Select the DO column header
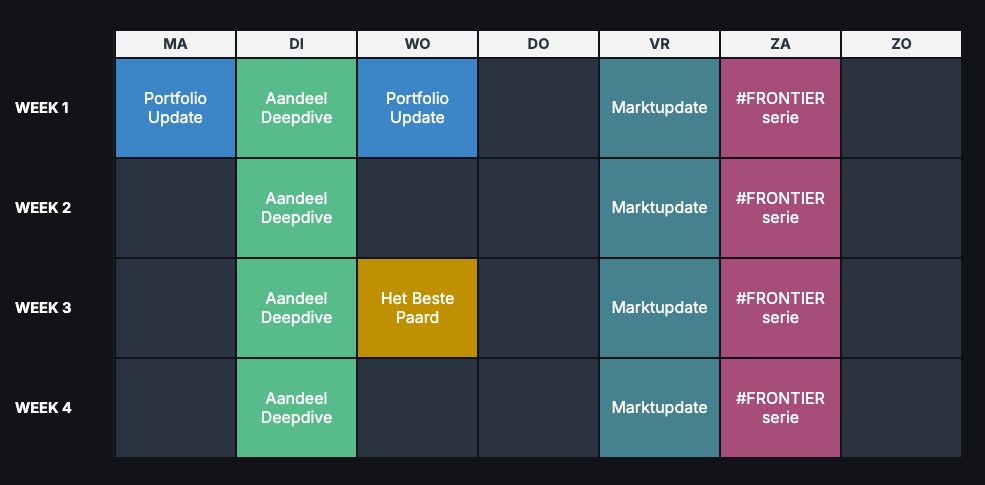Screen dimensions: 985x485 point(538,44)
